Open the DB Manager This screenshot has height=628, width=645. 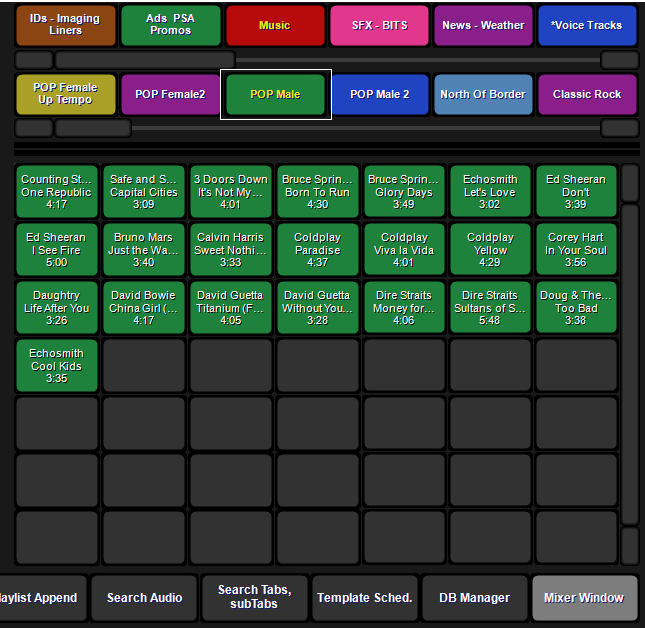click(475, 598)
